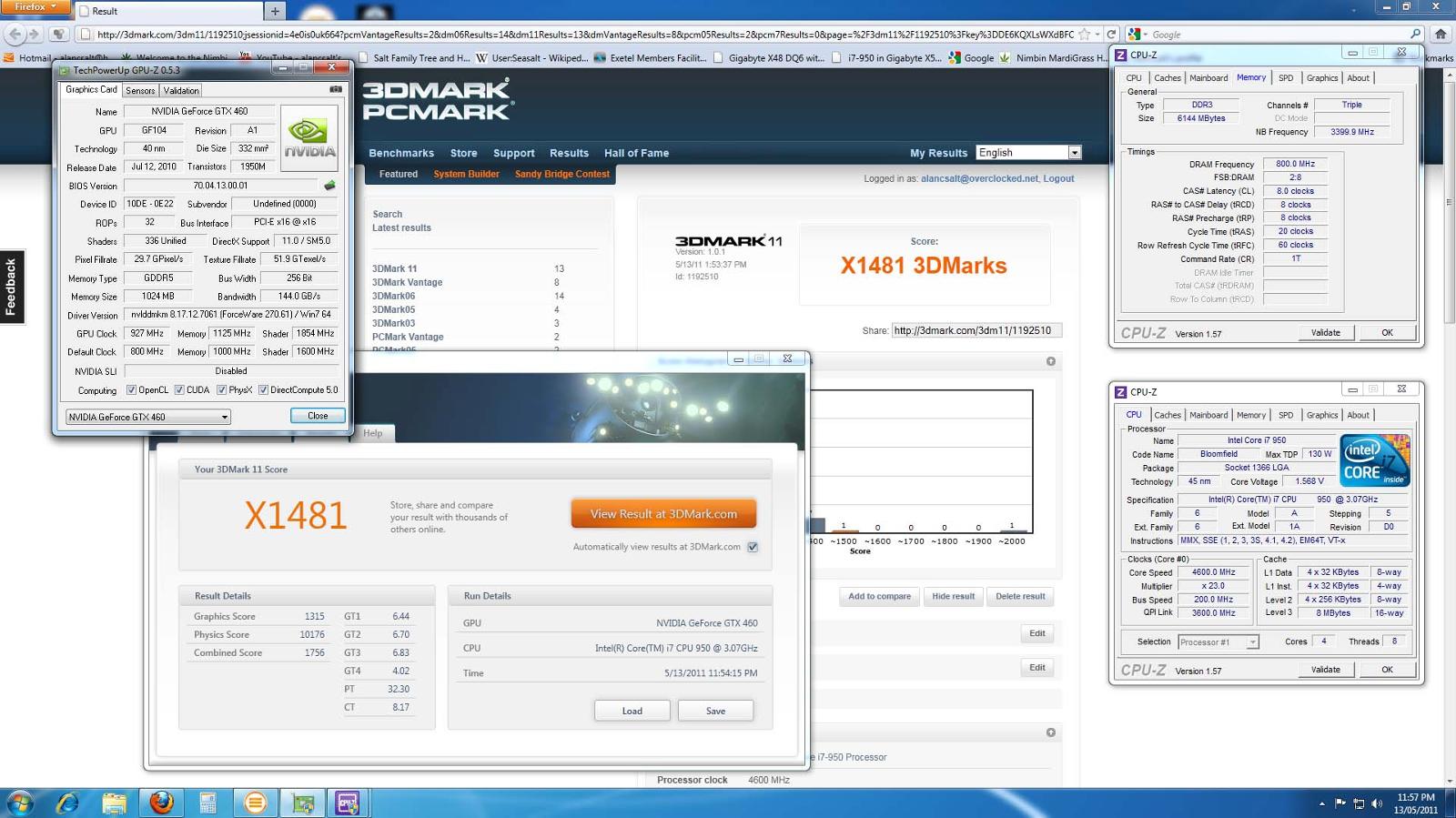Open the Mainboard tab in upper CPU-Z
The width and height of the screenshot is (1456, 818).
tap(1208, 78)
